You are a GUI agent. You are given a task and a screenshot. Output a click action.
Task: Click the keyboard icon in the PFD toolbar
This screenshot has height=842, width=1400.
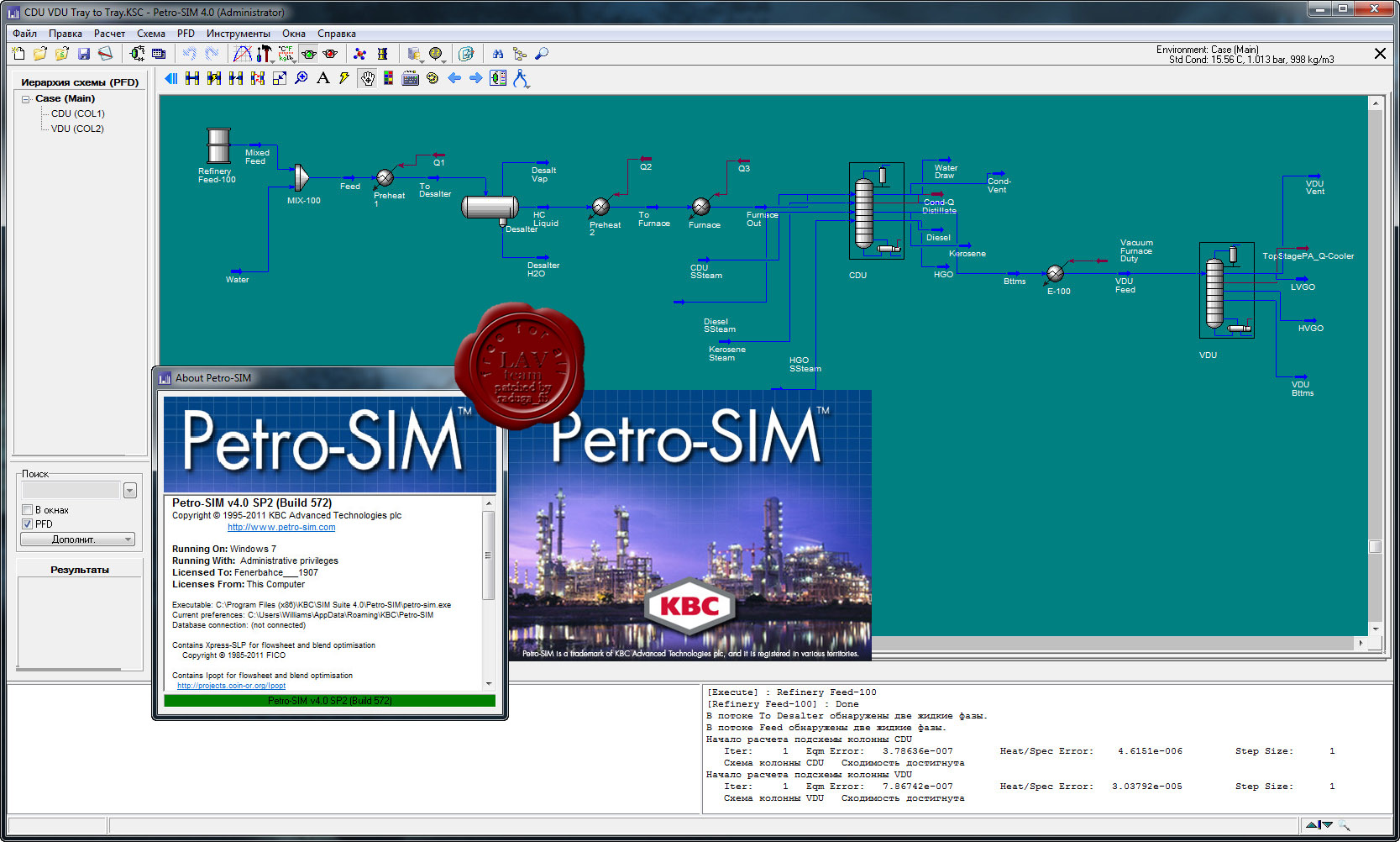(x=410, y=78)
